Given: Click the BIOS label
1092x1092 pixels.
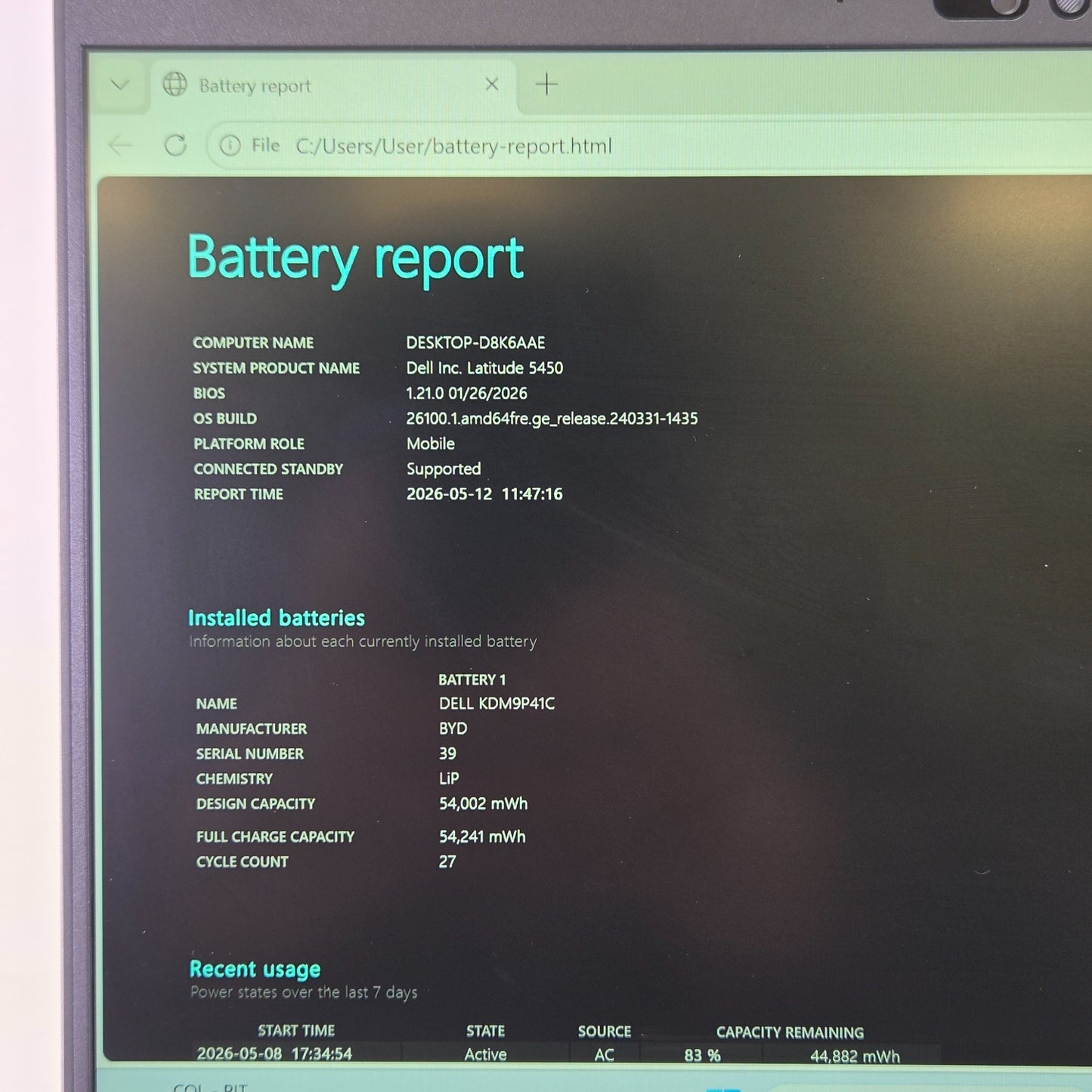Looking at the screenshot, I should coord(209,393).
